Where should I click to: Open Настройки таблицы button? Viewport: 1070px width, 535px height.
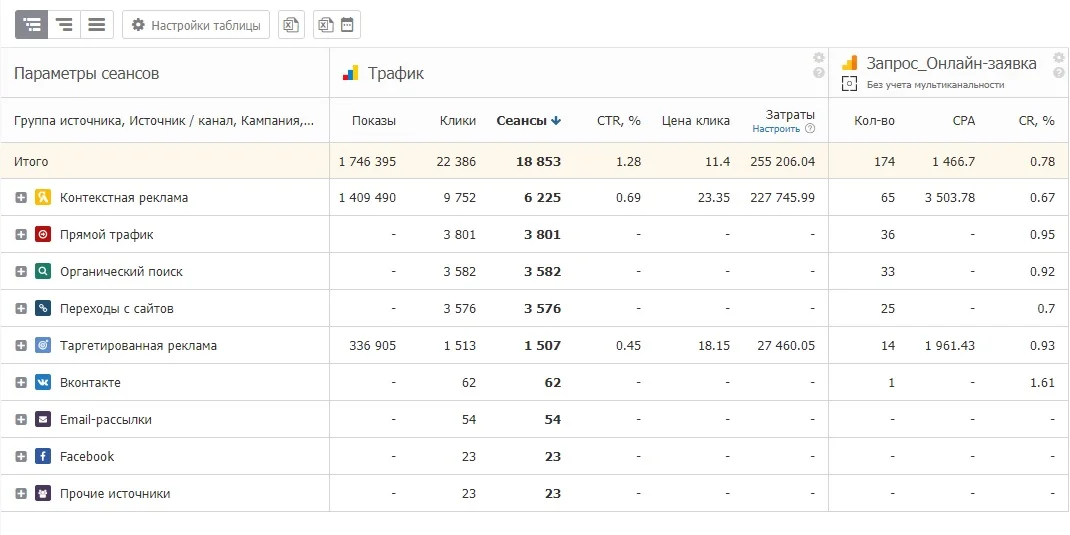coord(196,25)
